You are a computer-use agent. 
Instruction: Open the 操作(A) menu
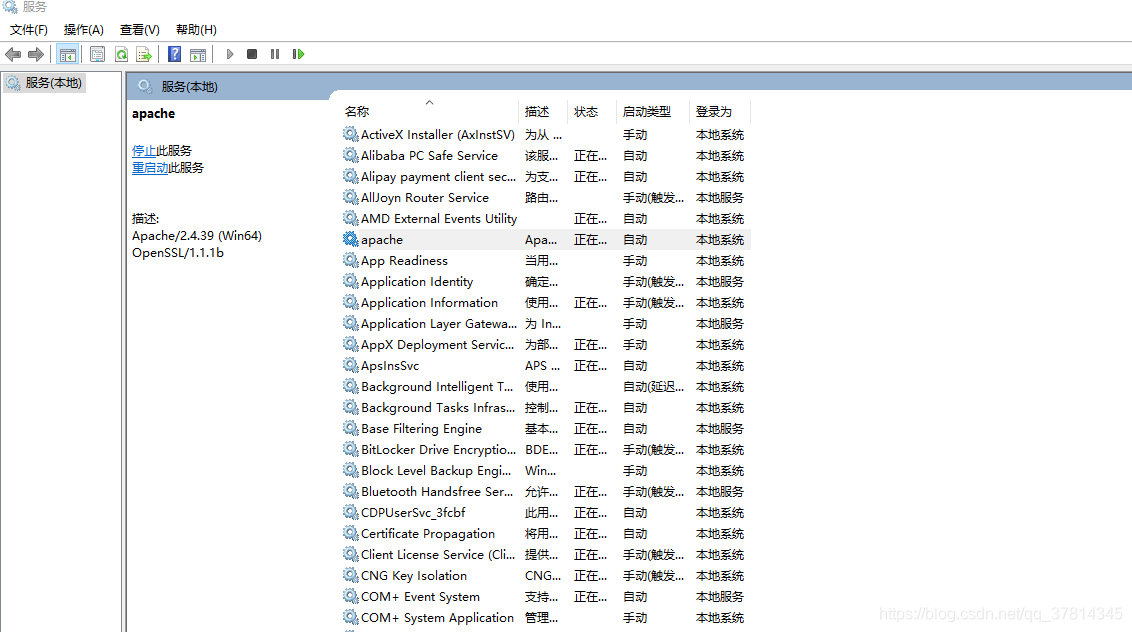click(84, 30)
